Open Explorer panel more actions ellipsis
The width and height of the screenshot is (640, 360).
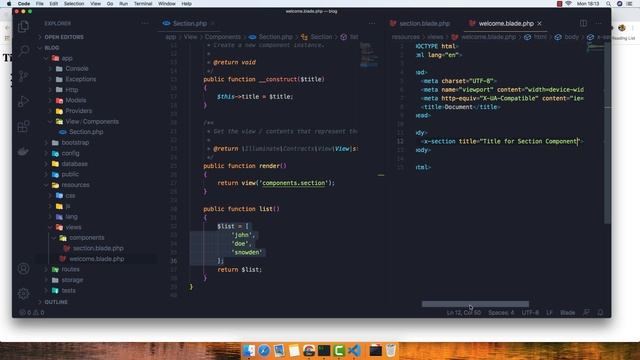click(x=144, y=23)
